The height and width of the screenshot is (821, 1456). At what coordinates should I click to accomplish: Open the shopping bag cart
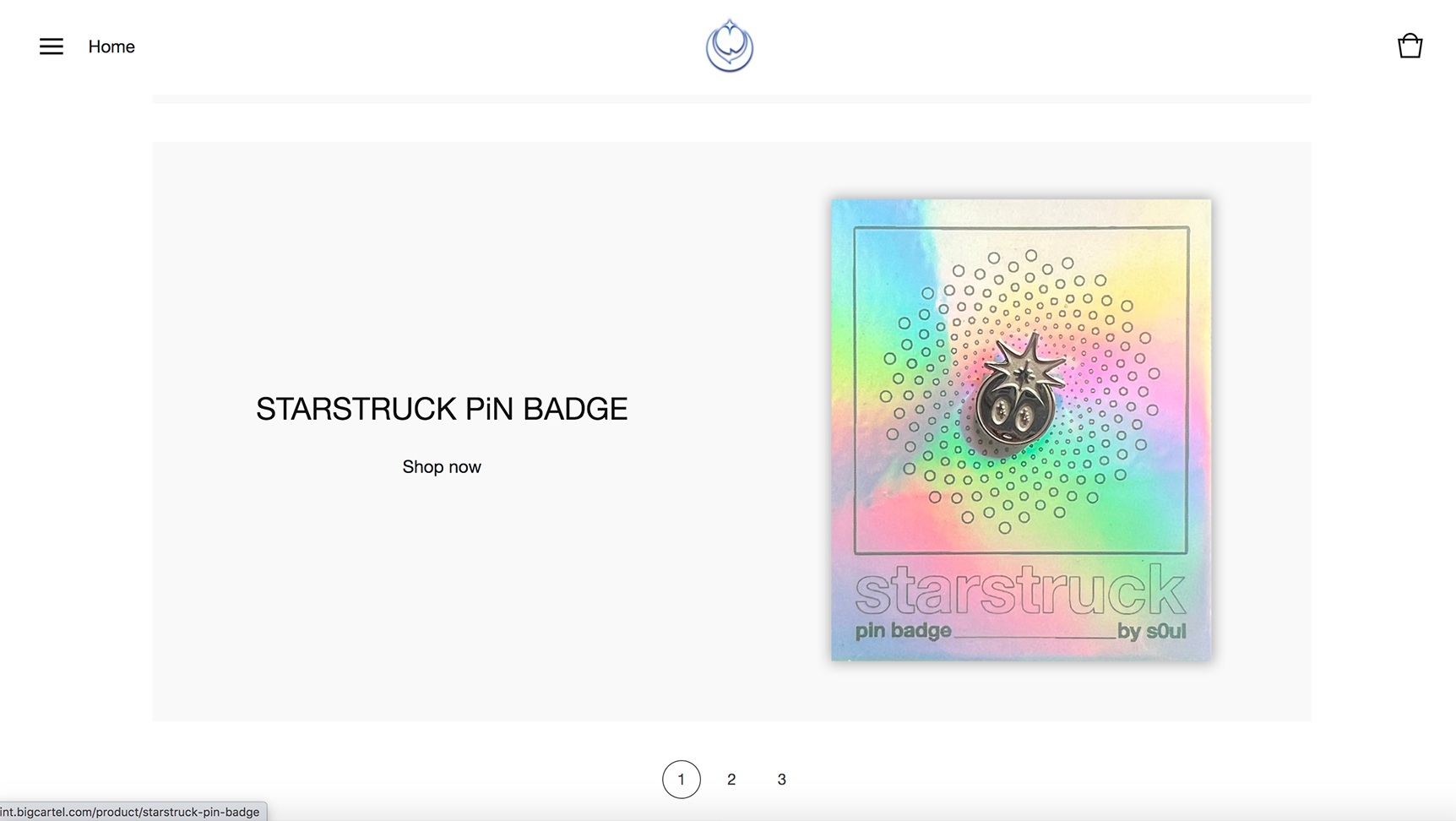point(1410,46)
